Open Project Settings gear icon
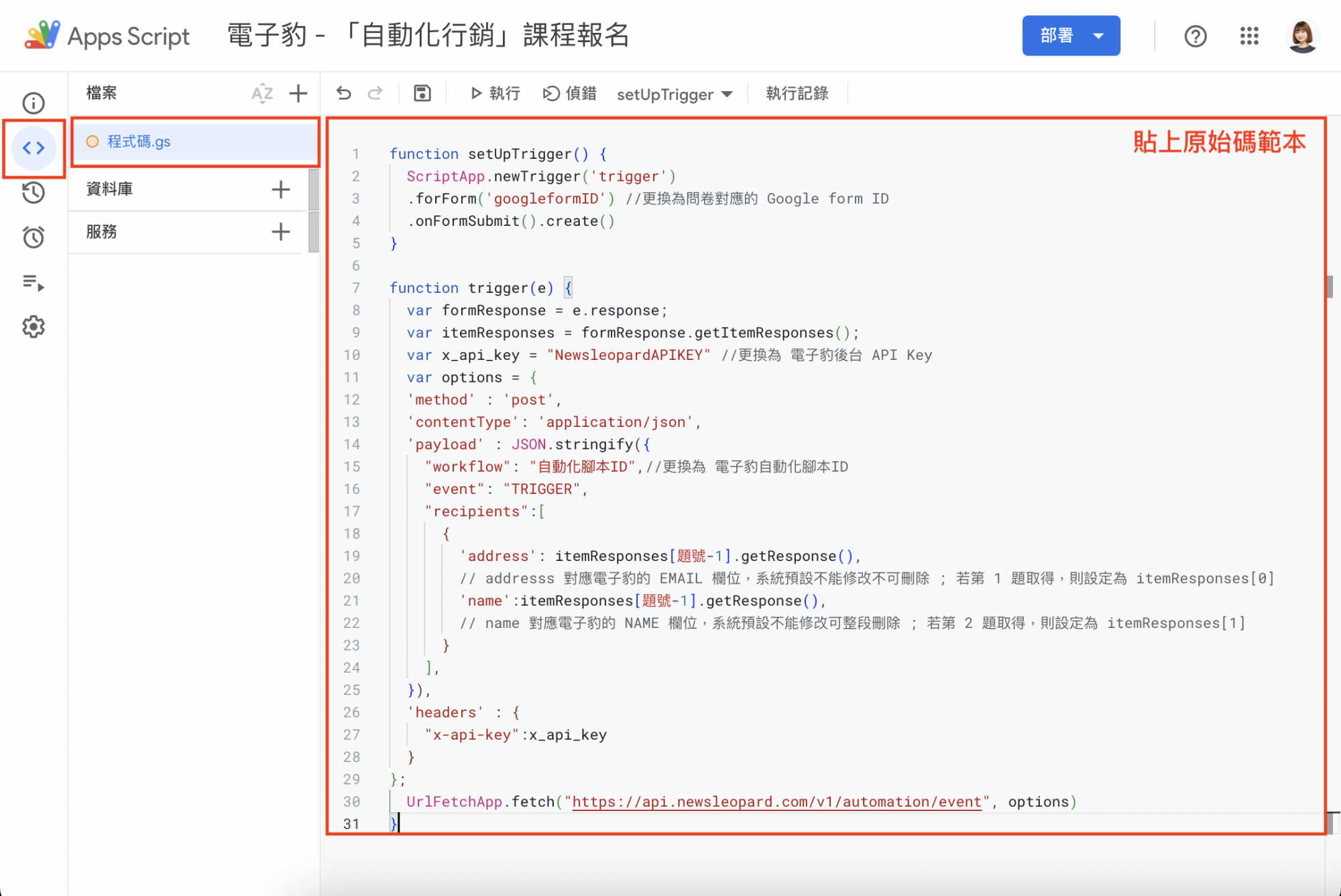The image size is (1341, 896). point(34,327)
